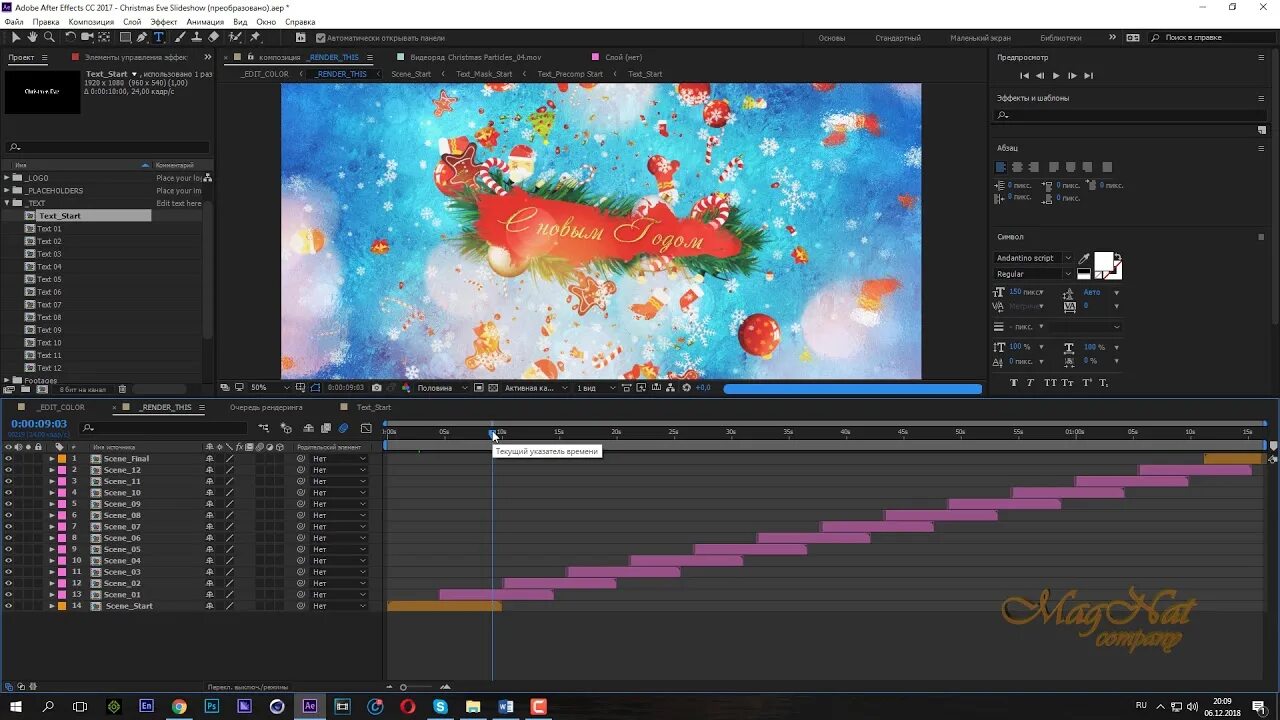This screenshot has width=1280, height=720.
Task: Hide the Scene_01 layer eye toggle
Action: (9, 595)
